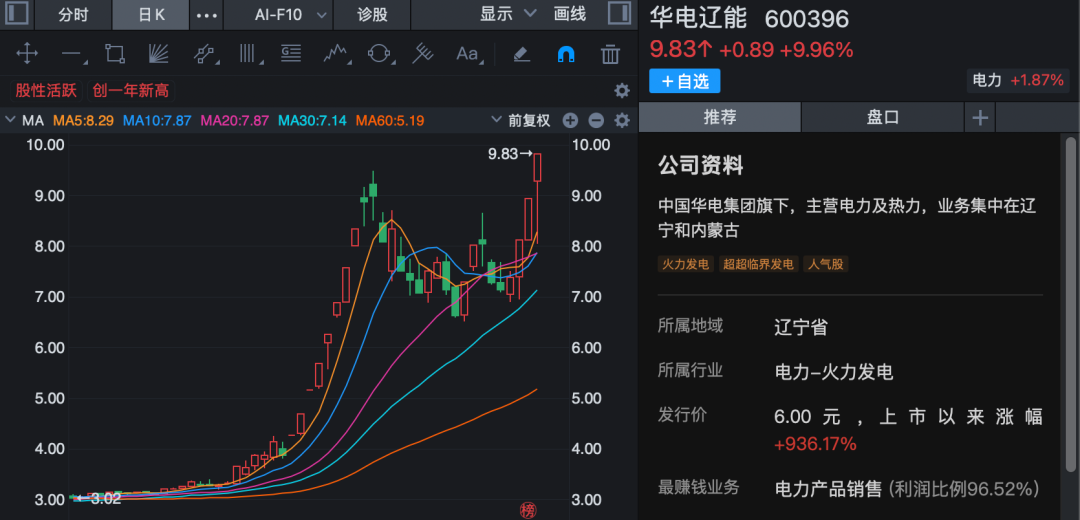
Task: Toggle the right sidebar panel
Action: 620,14
